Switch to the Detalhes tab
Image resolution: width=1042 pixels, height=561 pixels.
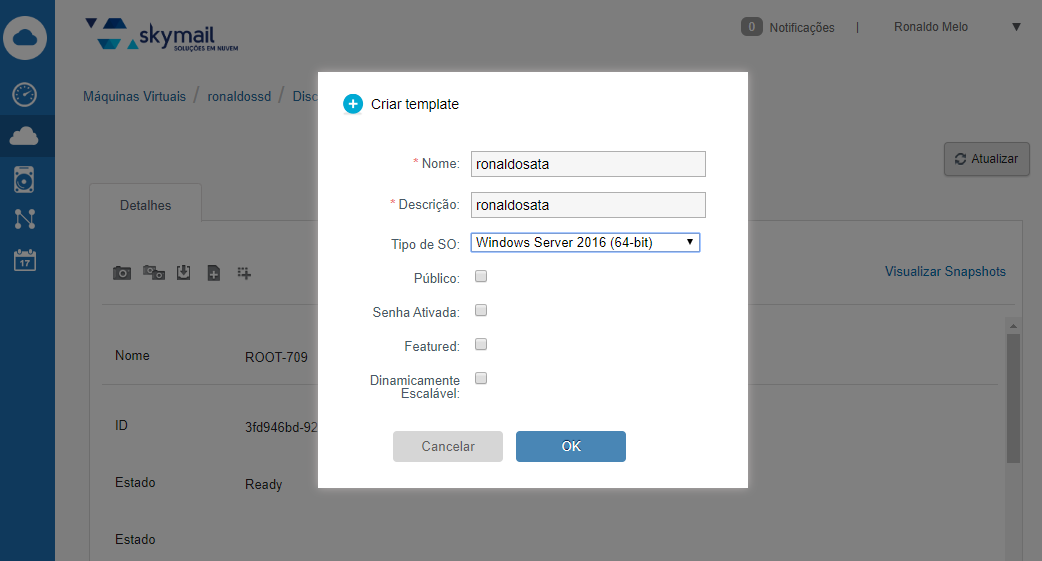coord(146,205)
